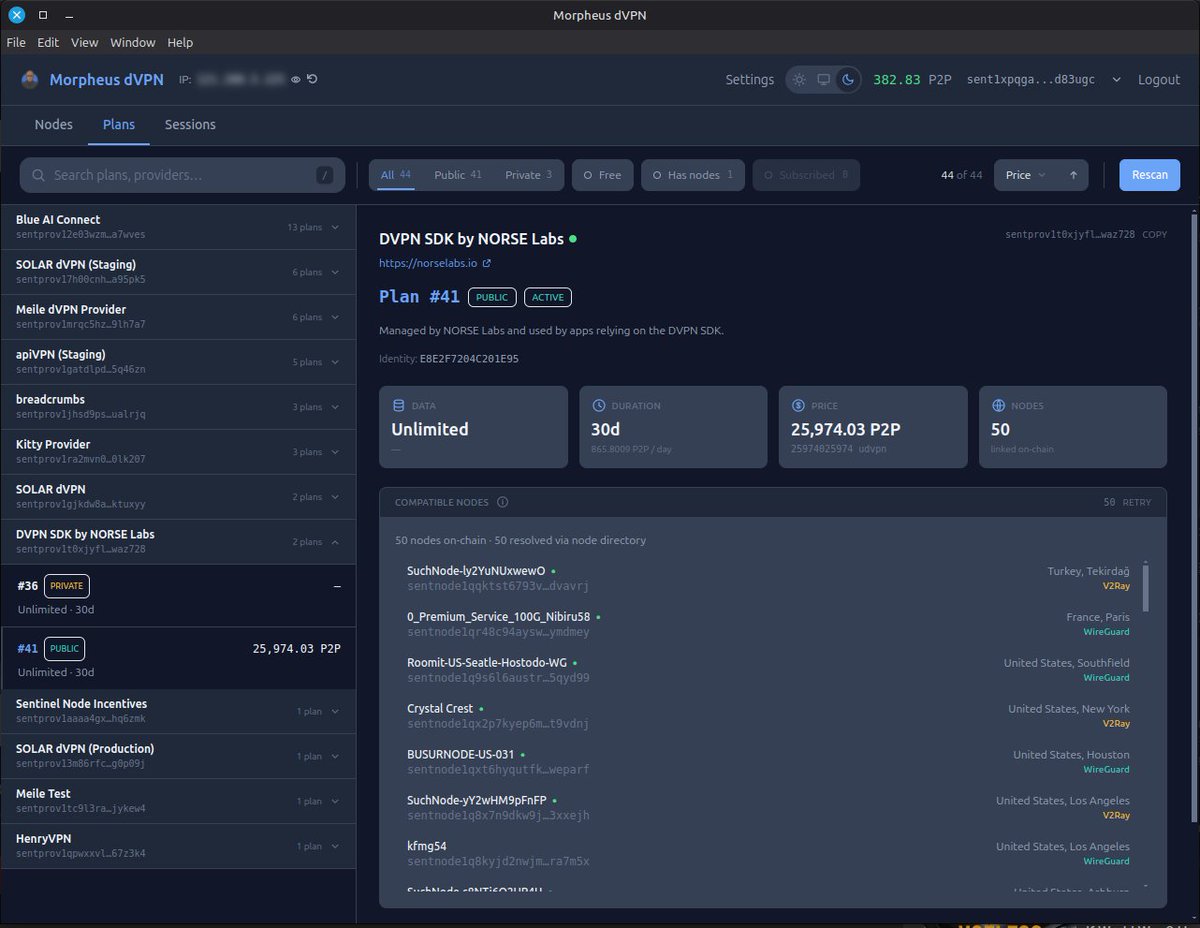Refresh the IP address with reload icon
This screenshot has height=928, width=1200.
313,80
